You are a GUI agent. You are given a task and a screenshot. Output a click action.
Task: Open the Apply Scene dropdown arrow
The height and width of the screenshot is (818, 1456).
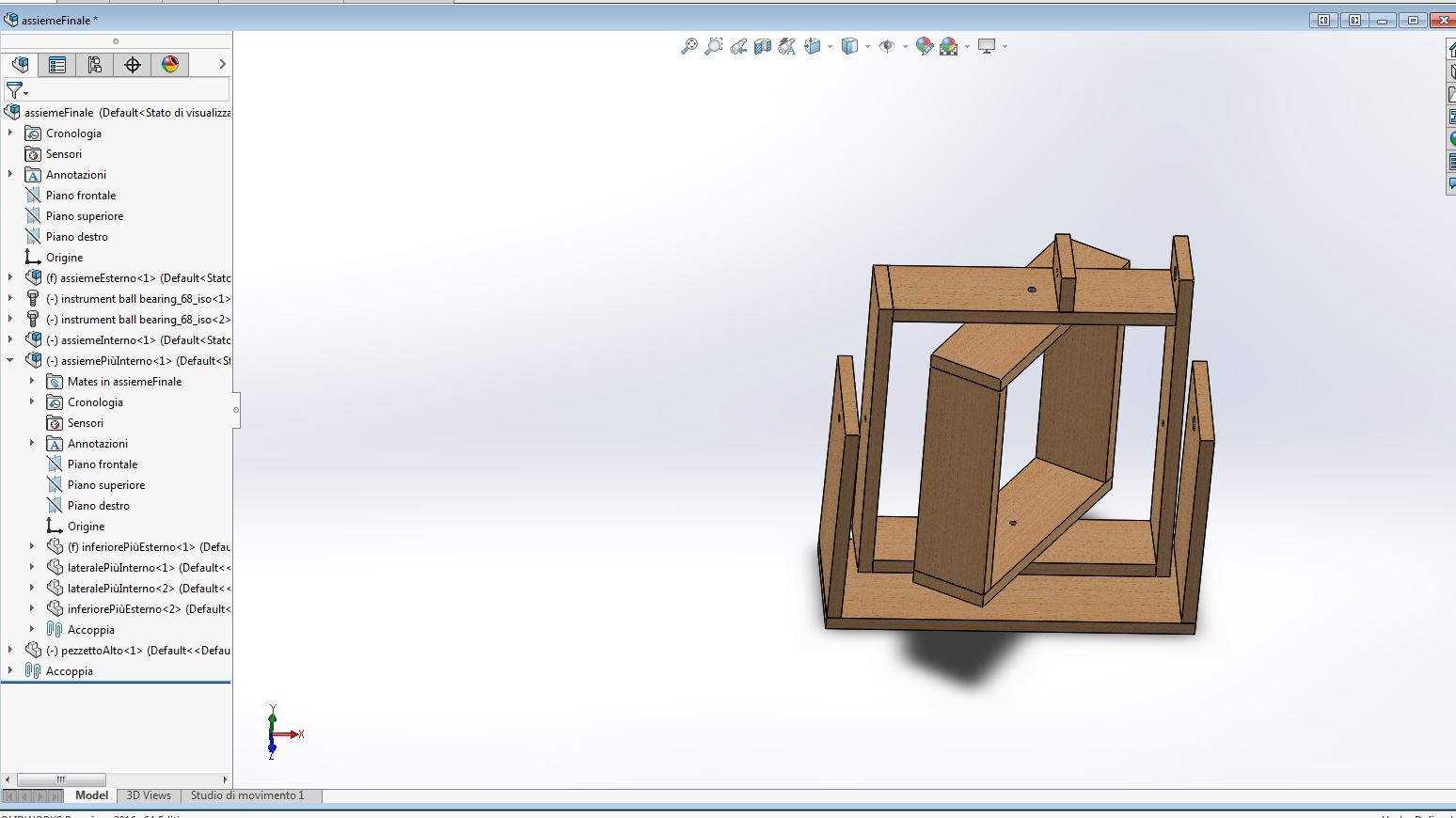(x=967, y=46)
